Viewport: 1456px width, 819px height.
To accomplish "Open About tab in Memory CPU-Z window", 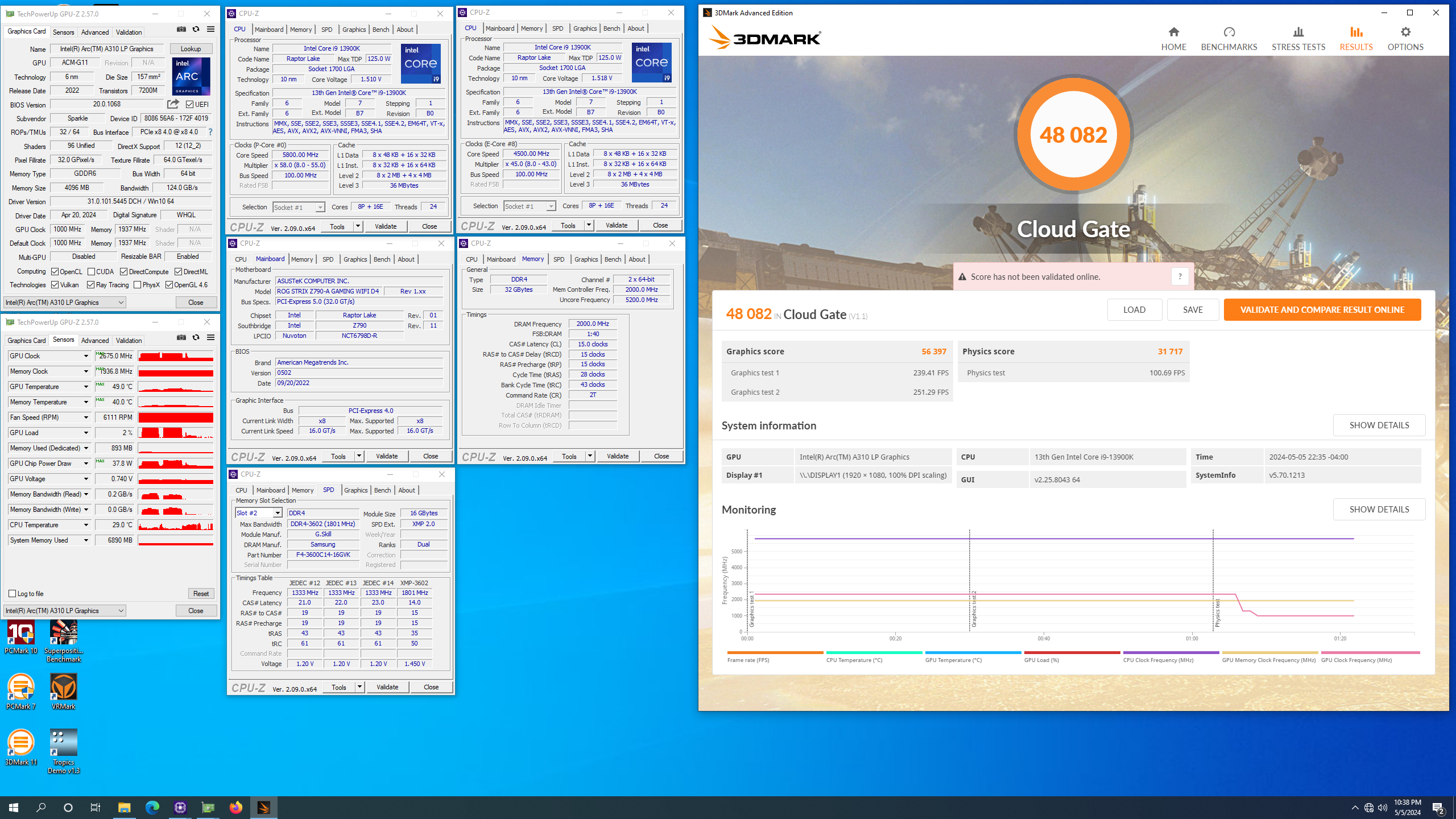I will pyautogui.click(x=636, y=259).
